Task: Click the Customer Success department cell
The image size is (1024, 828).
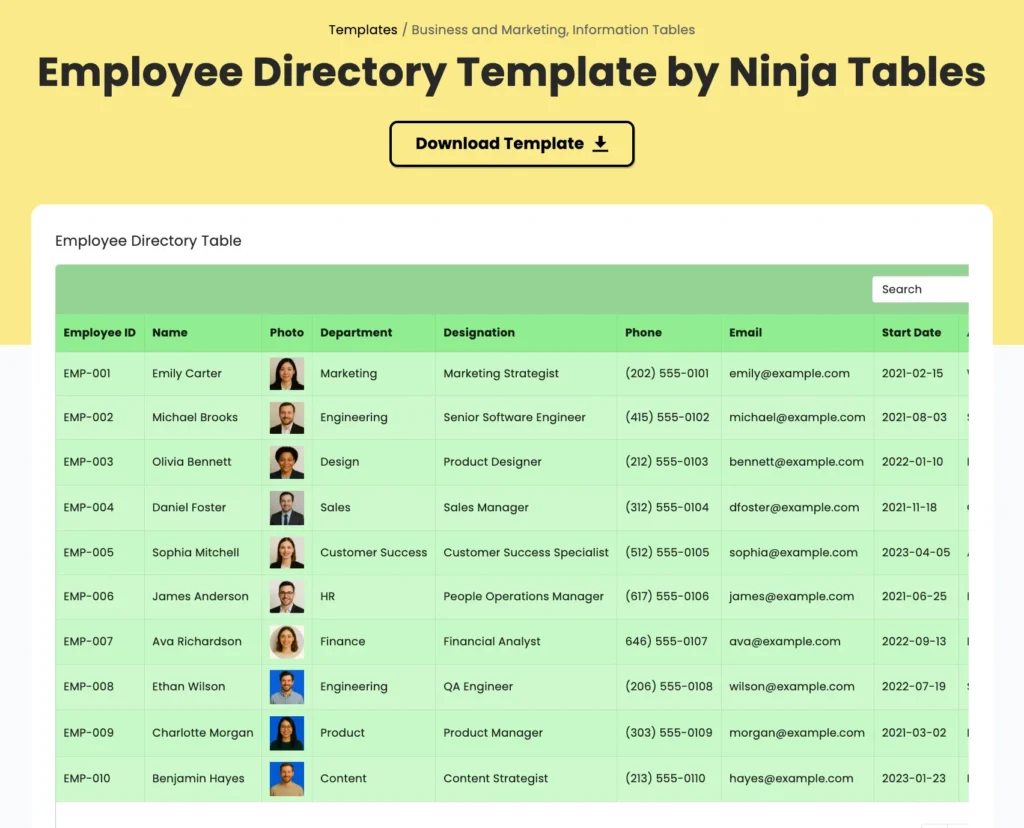Action: click(374, 552)
